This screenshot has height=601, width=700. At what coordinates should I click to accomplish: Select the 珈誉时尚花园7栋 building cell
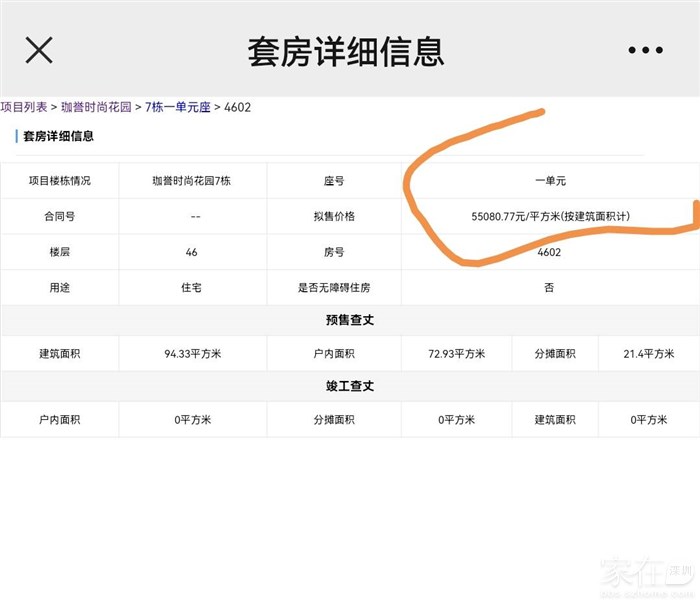pos(192,181)
